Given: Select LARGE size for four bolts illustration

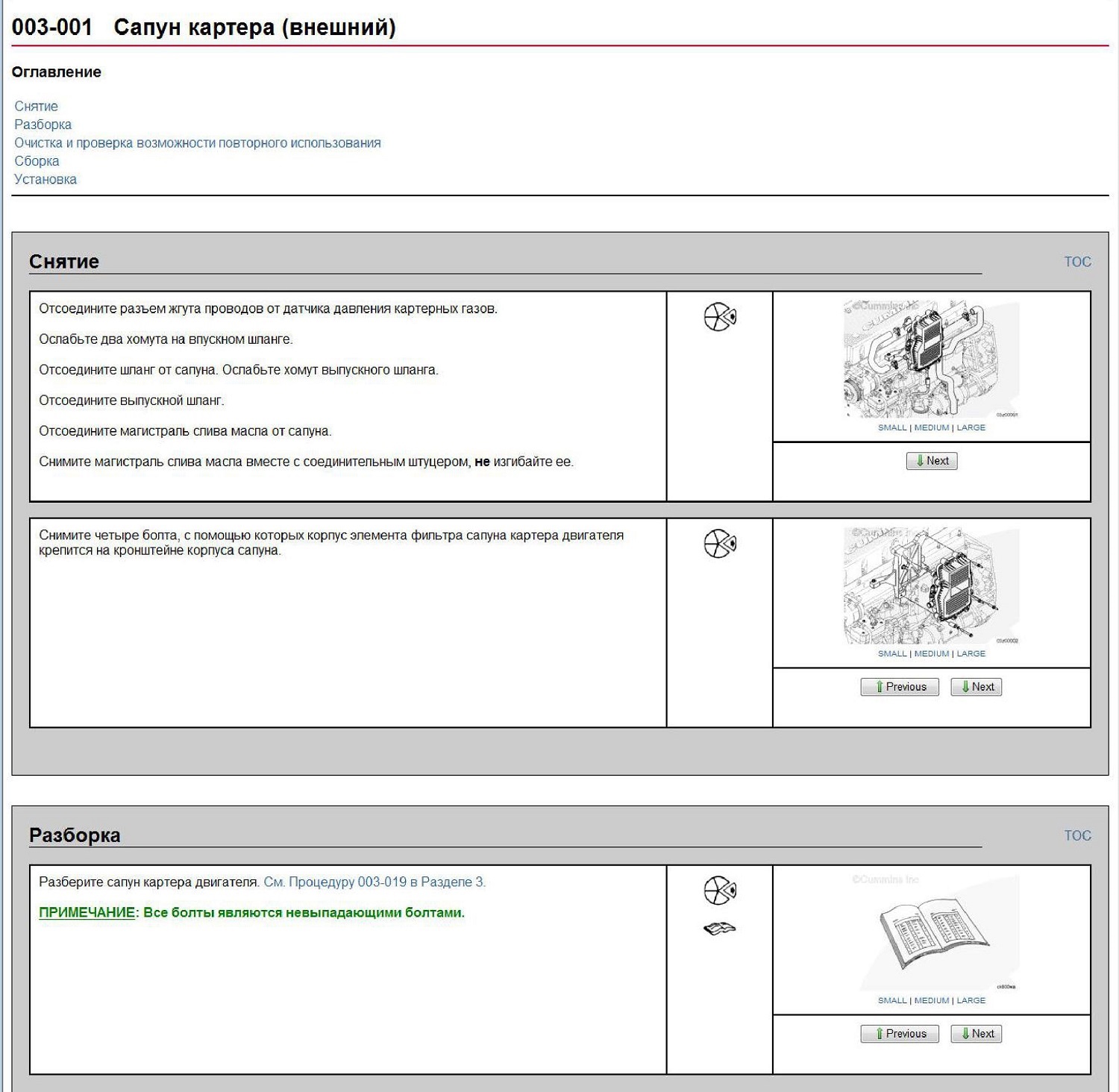Looking at the screenshot, I should click(x=971, y=653).
